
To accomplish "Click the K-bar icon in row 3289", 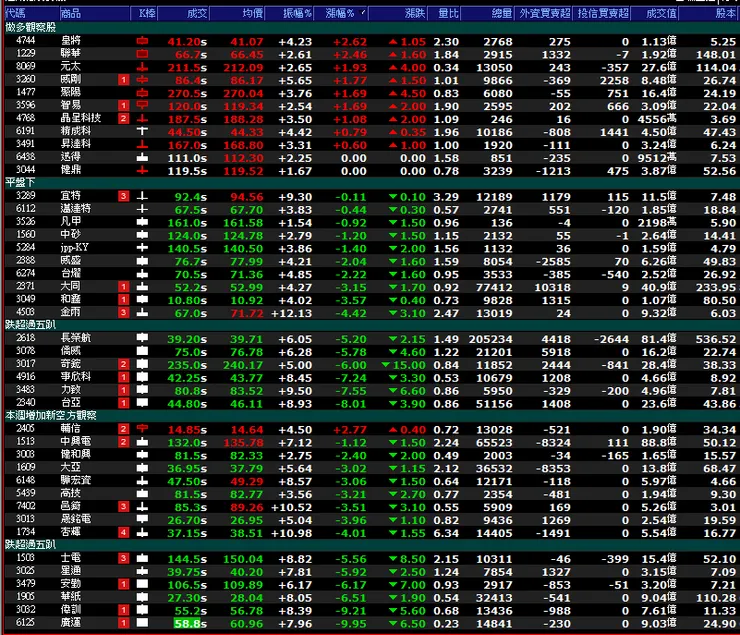I will coord(142,197).
